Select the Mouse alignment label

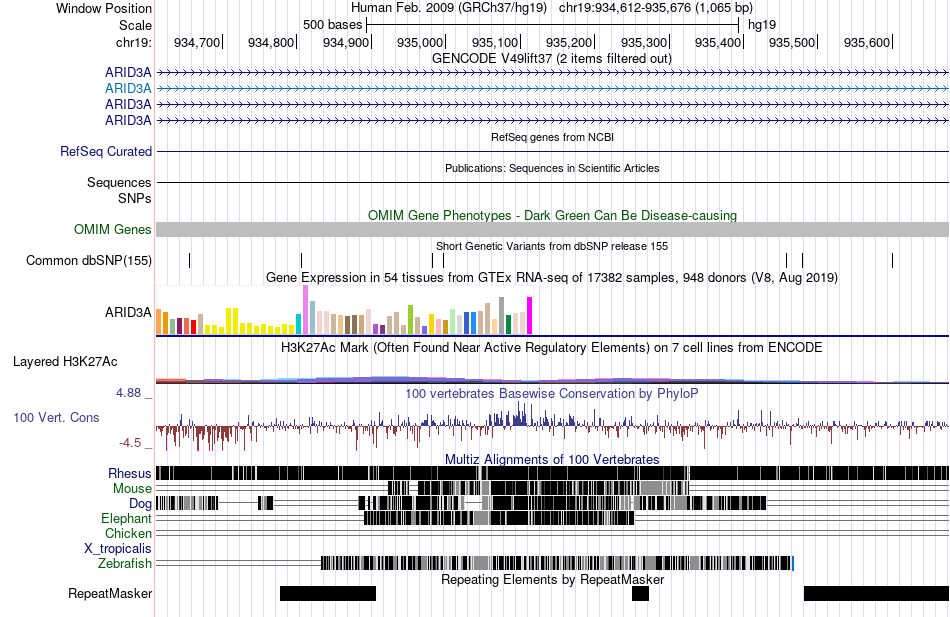click(132, 489)
